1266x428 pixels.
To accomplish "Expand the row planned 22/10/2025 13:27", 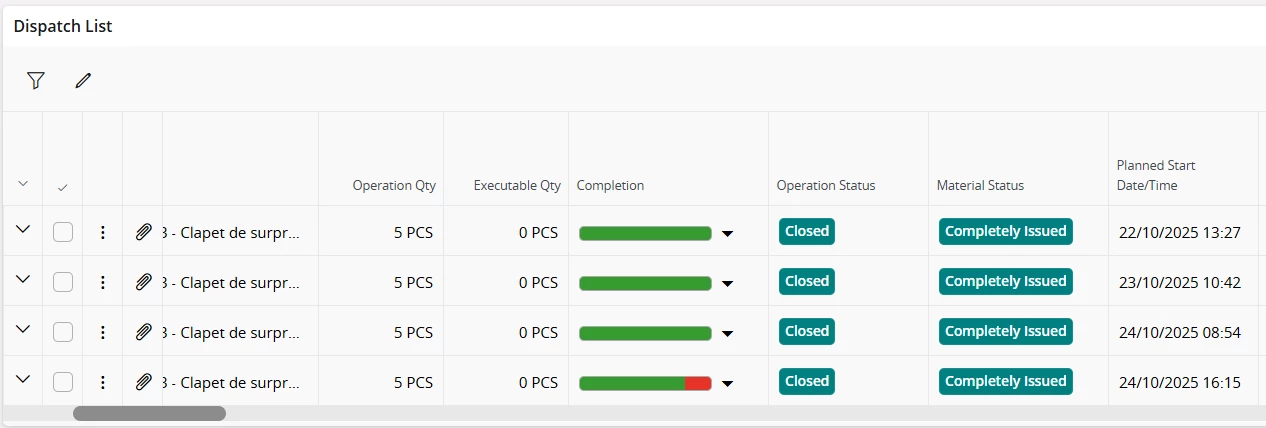I will pos(23,229).
